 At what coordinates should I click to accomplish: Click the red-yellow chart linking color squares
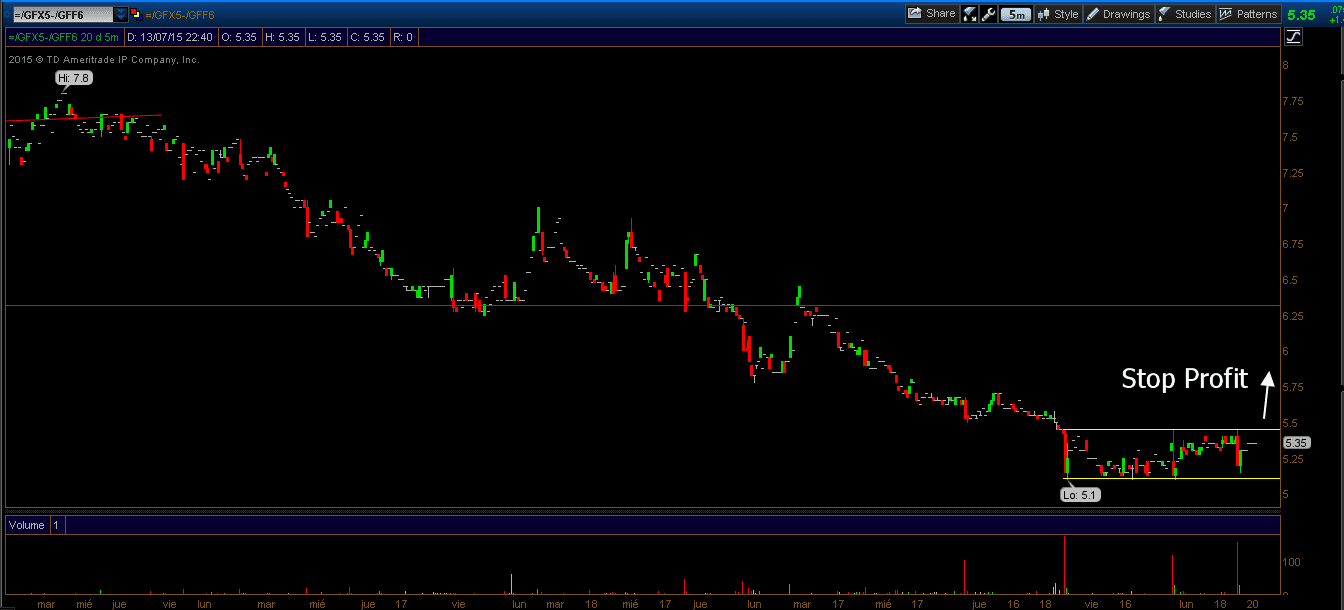[137, 15]
